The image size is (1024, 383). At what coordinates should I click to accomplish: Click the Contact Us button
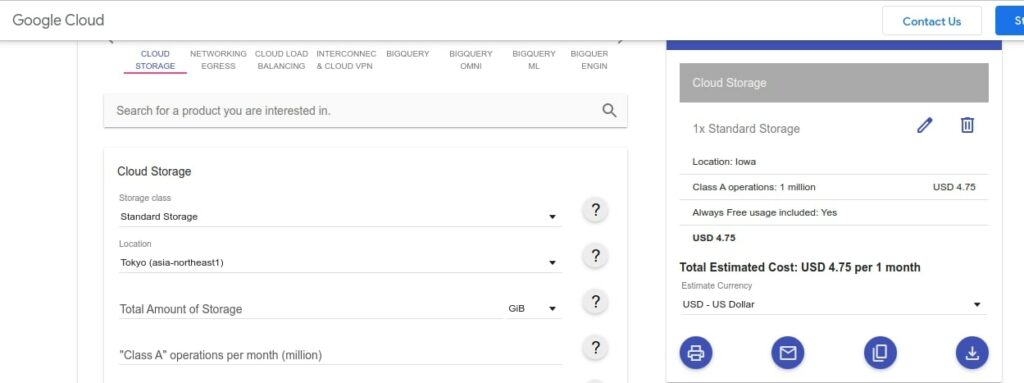point(932,21)
